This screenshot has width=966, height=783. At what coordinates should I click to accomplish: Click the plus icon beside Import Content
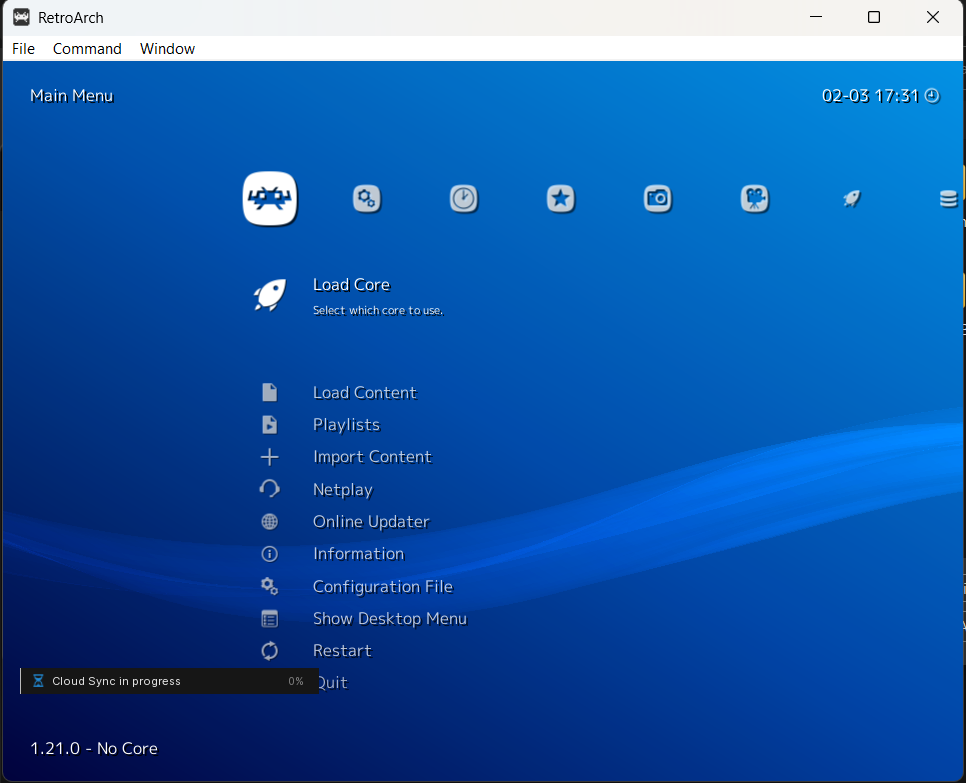coord(269,457)
